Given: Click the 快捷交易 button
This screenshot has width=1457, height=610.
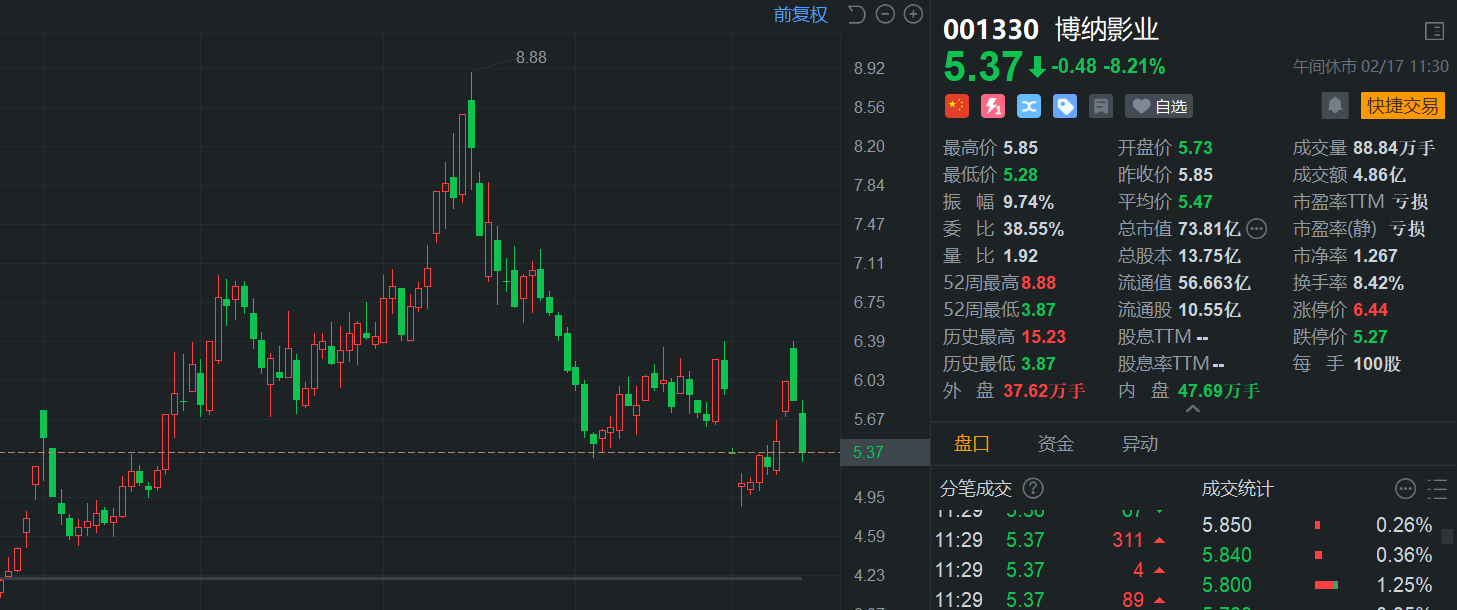Looking at the screenshot, I should [1402, 106].
